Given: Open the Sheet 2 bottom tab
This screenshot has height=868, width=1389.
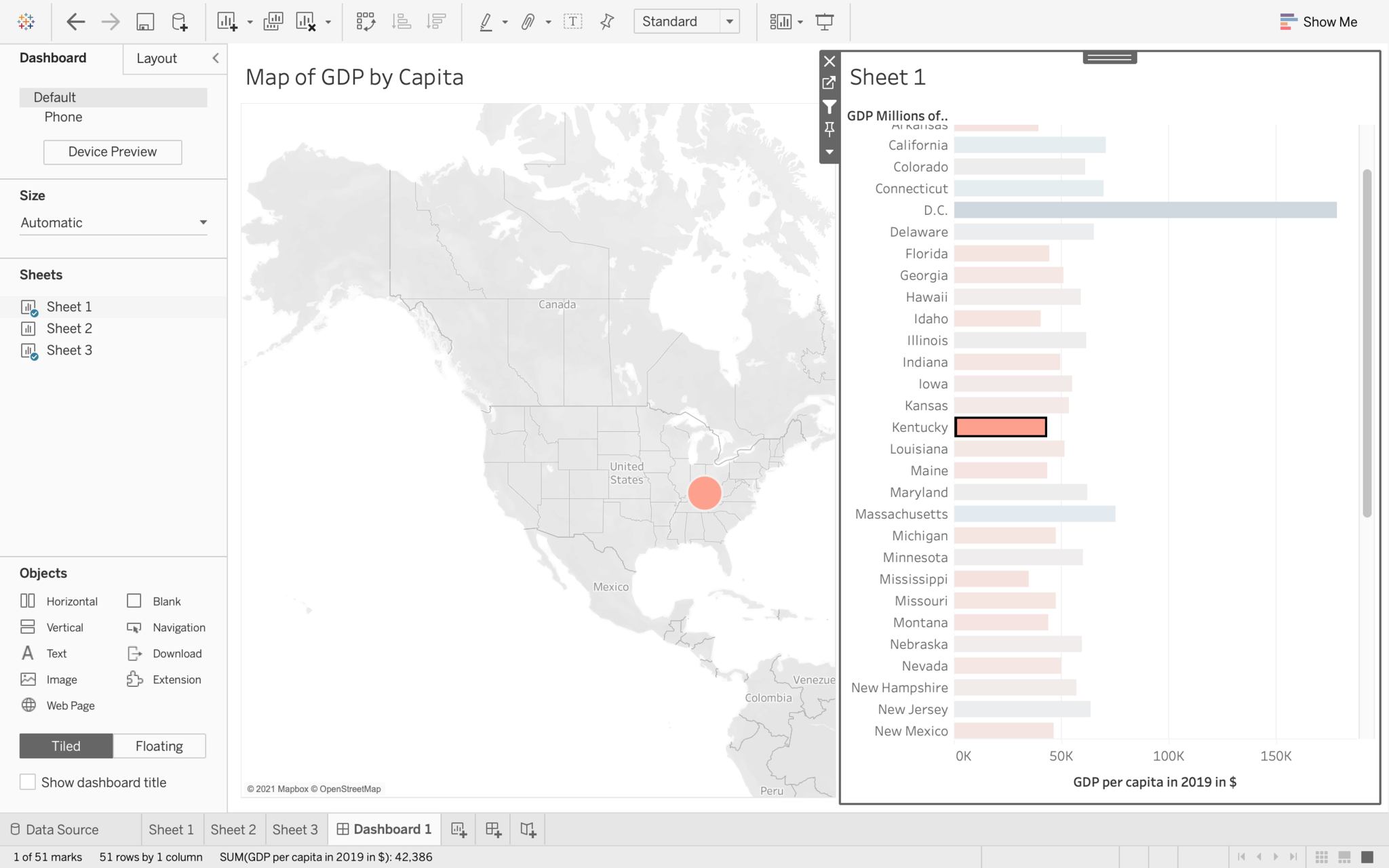Looking at the screenshot, I should point(233,829).
